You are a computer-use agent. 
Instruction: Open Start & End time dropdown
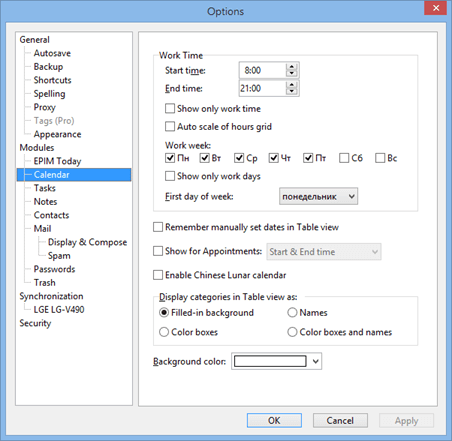[x=324, y=252]
